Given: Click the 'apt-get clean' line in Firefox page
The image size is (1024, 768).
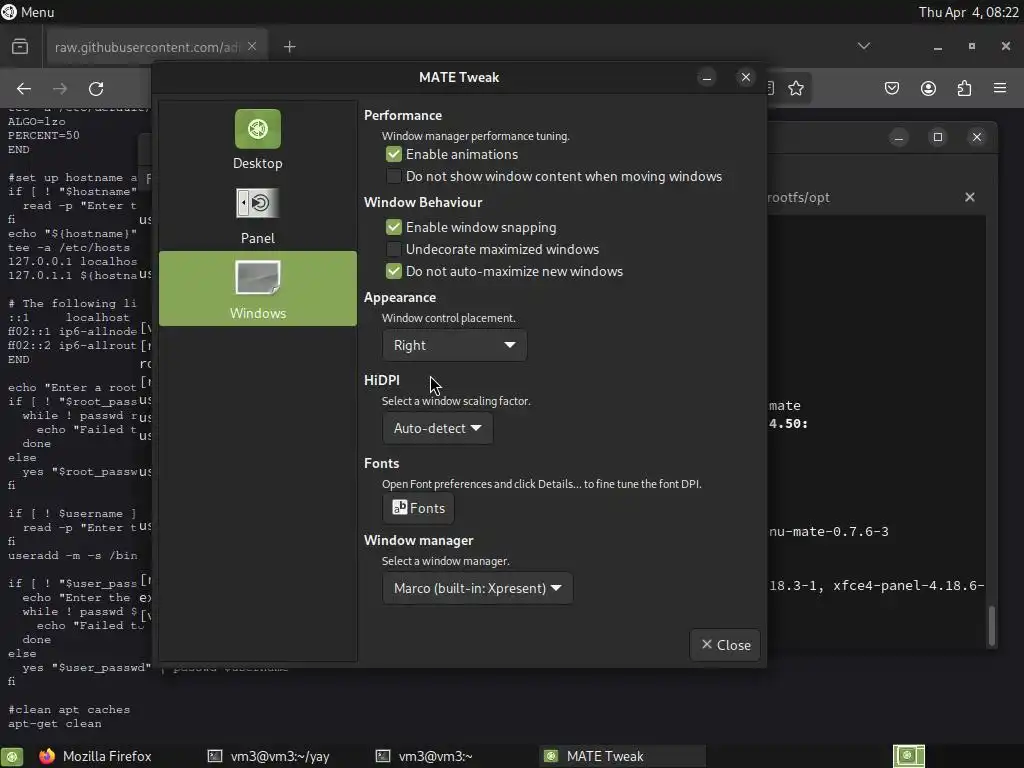Looking at the screenshot, I should point(55,724).
